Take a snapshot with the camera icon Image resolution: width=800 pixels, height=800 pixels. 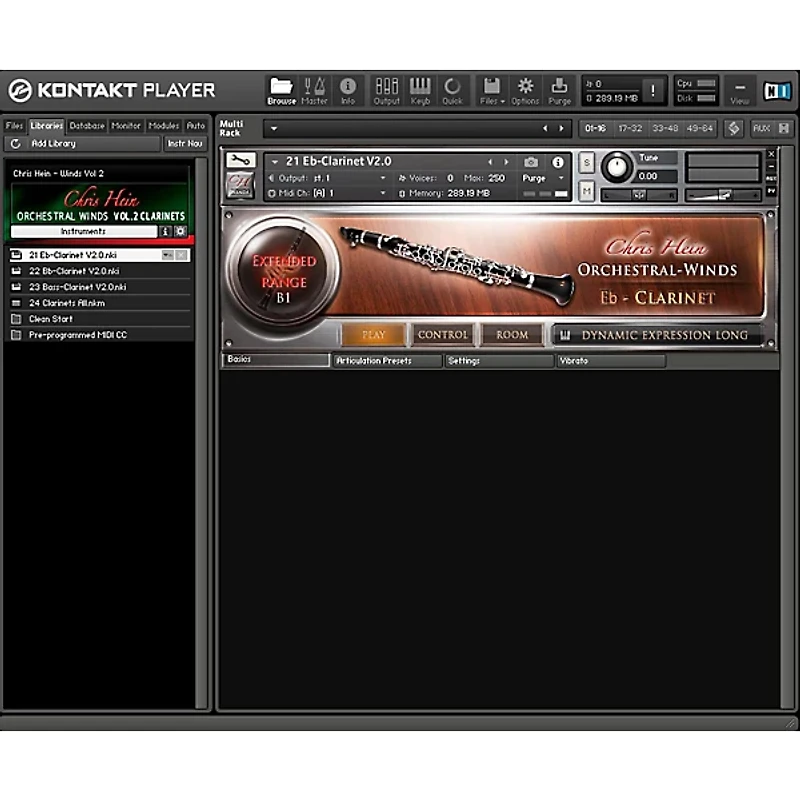click(x=531, y=162)
